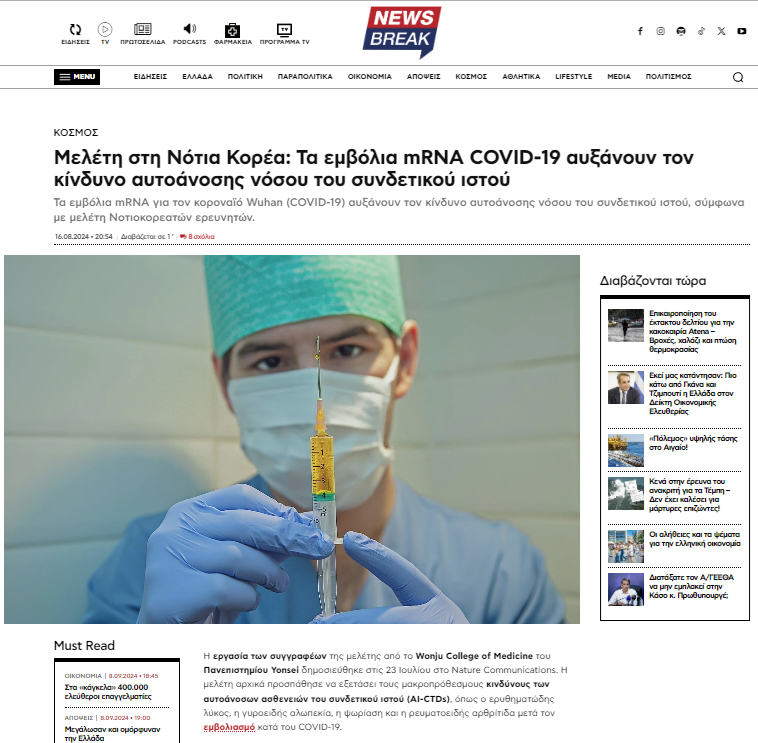758x743 pixels.
Task: Click the News Break logo
Action: pos(401,32)
